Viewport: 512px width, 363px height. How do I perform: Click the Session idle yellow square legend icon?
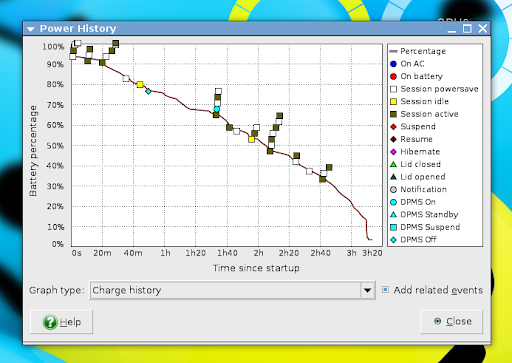pos(393,102)
